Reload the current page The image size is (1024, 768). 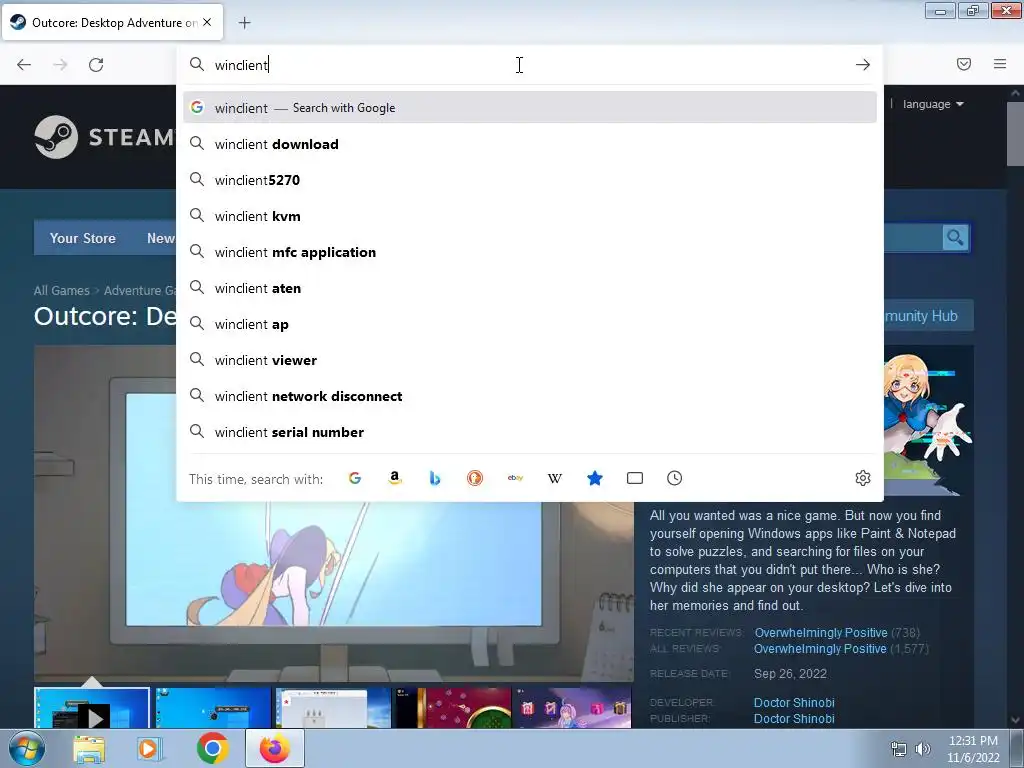[x=96, y=65]
